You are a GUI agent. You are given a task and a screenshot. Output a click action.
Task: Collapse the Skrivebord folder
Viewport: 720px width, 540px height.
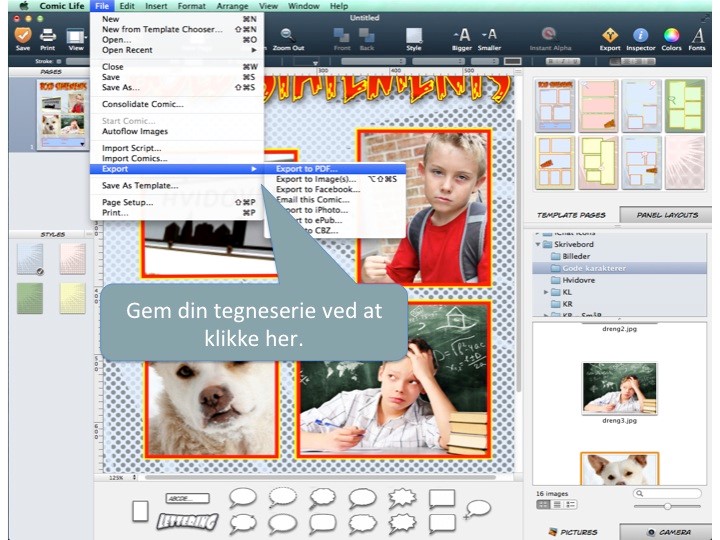tap(538, 244)
